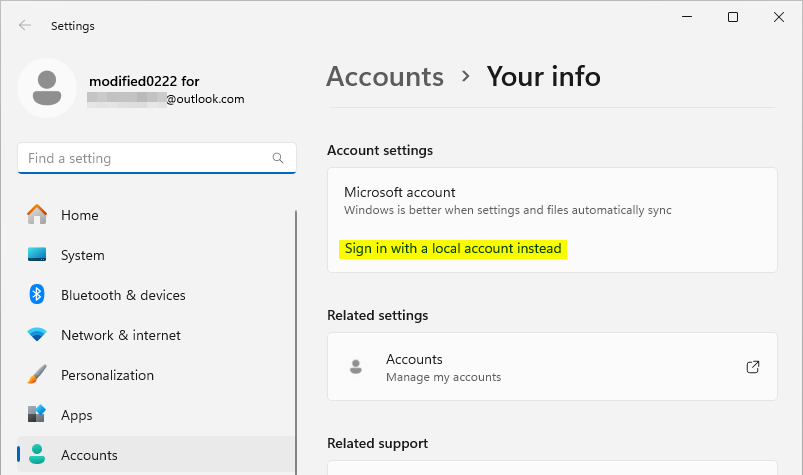Screen dimensions: 803x475
Task: Click the Accounts breadcrumb heading
Action: click(385, 77)
